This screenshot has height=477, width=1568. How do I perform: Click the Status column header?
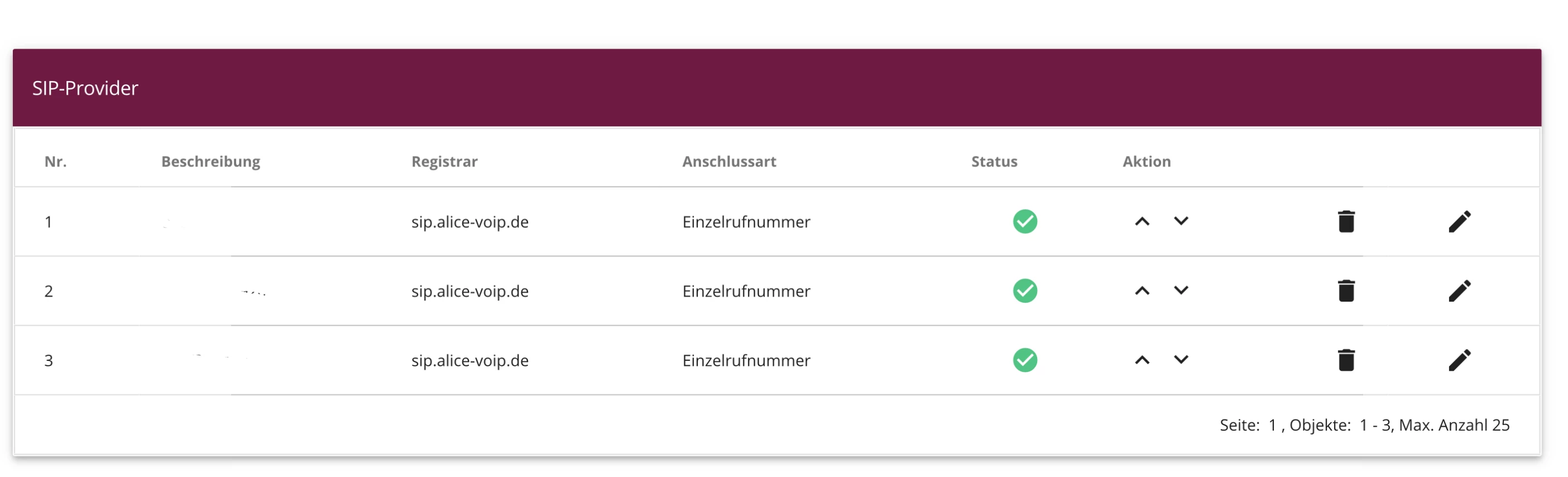994,161
